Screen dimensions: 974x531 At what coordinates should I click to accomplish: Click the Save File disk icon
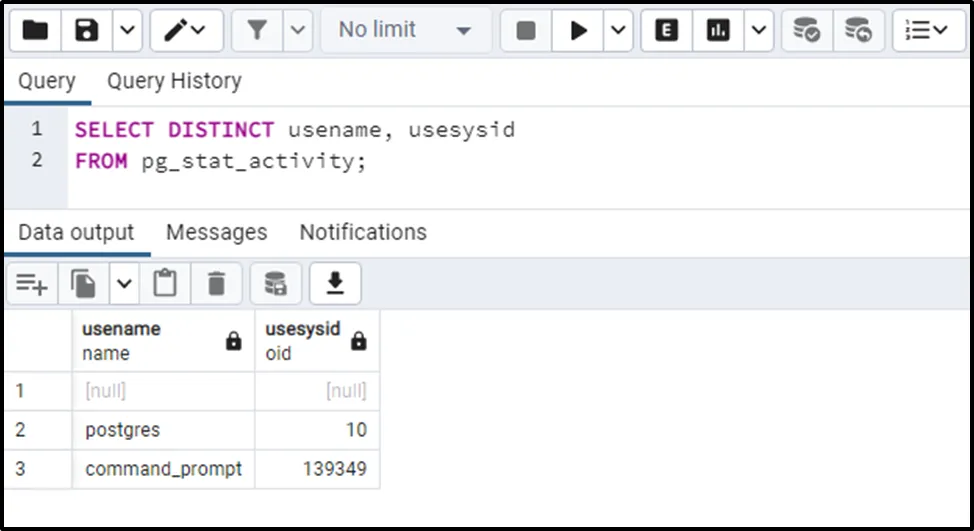[x=87, y=31]
